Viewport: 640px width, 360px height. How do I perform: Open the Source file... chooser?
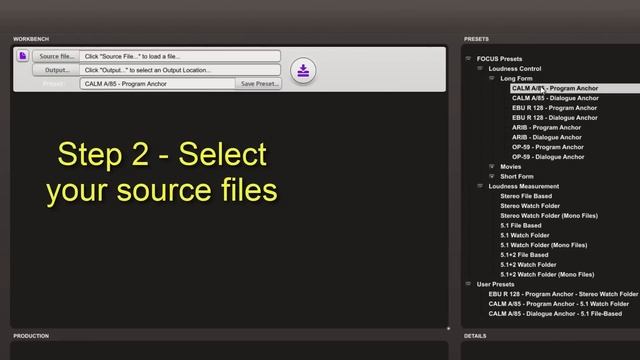tap(56, 56)
